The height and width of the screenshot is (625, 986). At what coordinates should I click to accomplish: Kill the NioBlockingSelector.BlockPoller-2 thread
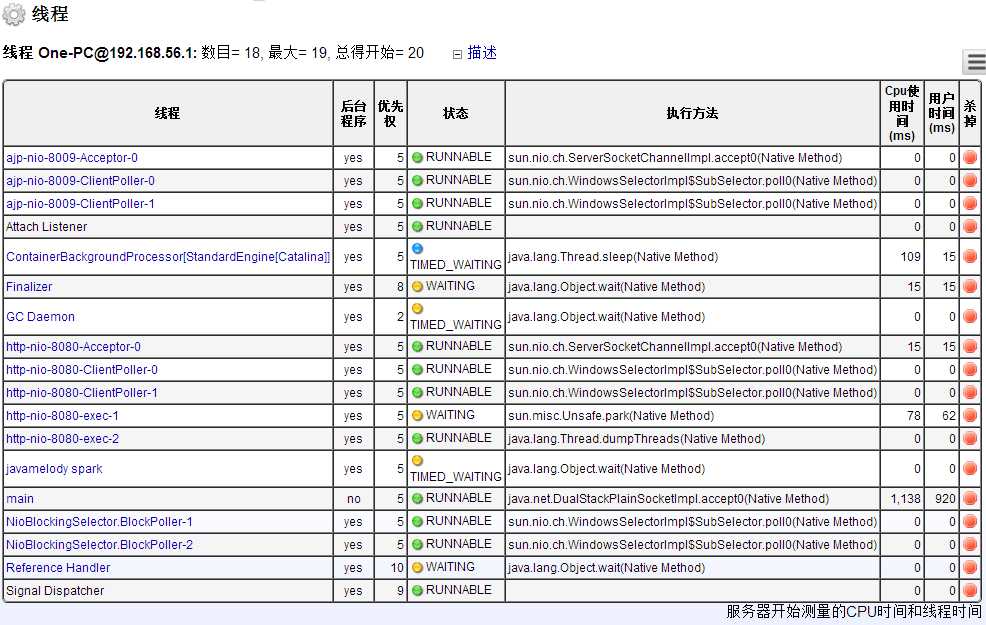pyautogui.click(x=970, y=545)
